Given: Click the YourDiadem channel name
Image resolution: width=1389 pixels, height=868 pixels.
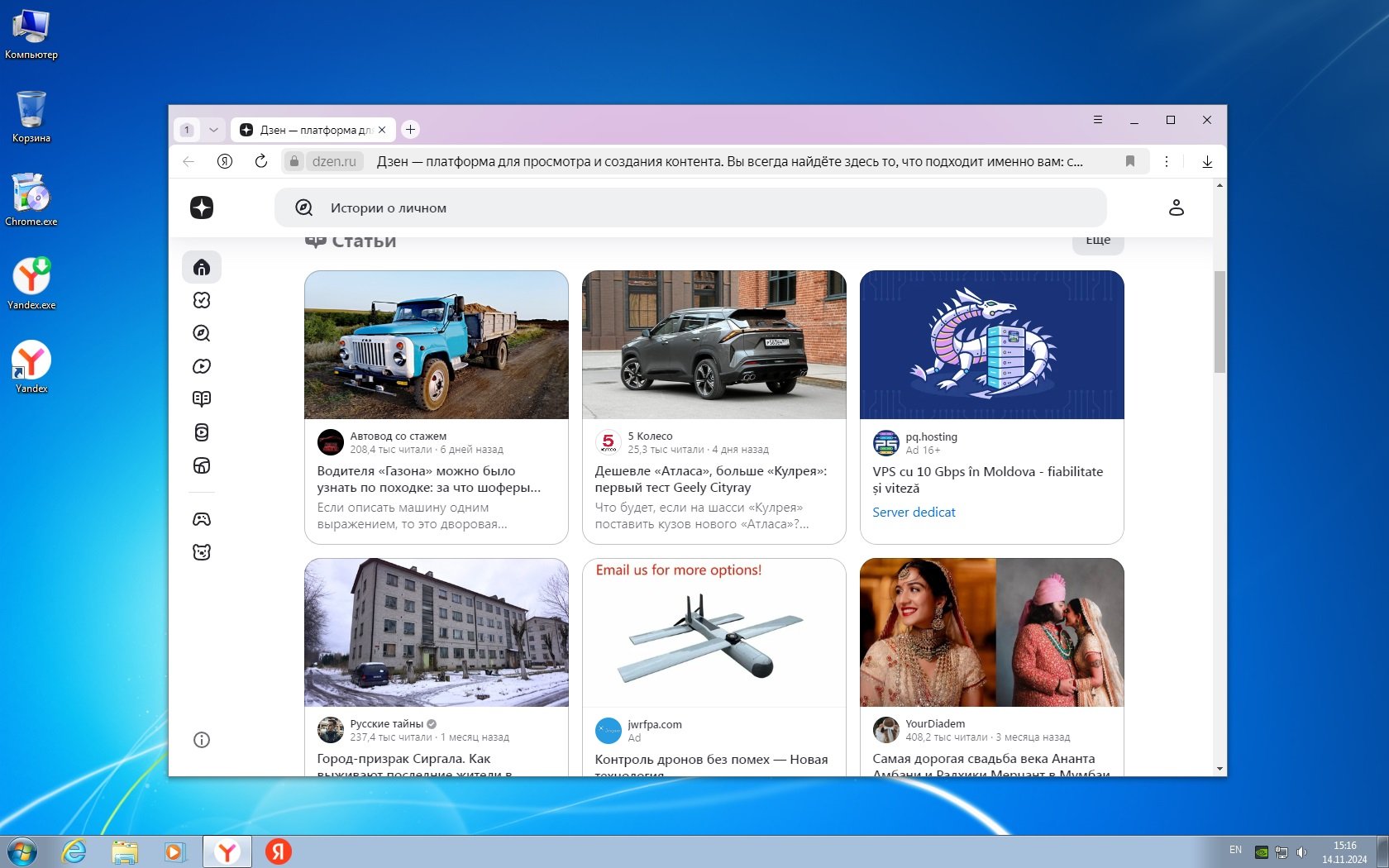Looking at the screenshot, I should 935,723.
